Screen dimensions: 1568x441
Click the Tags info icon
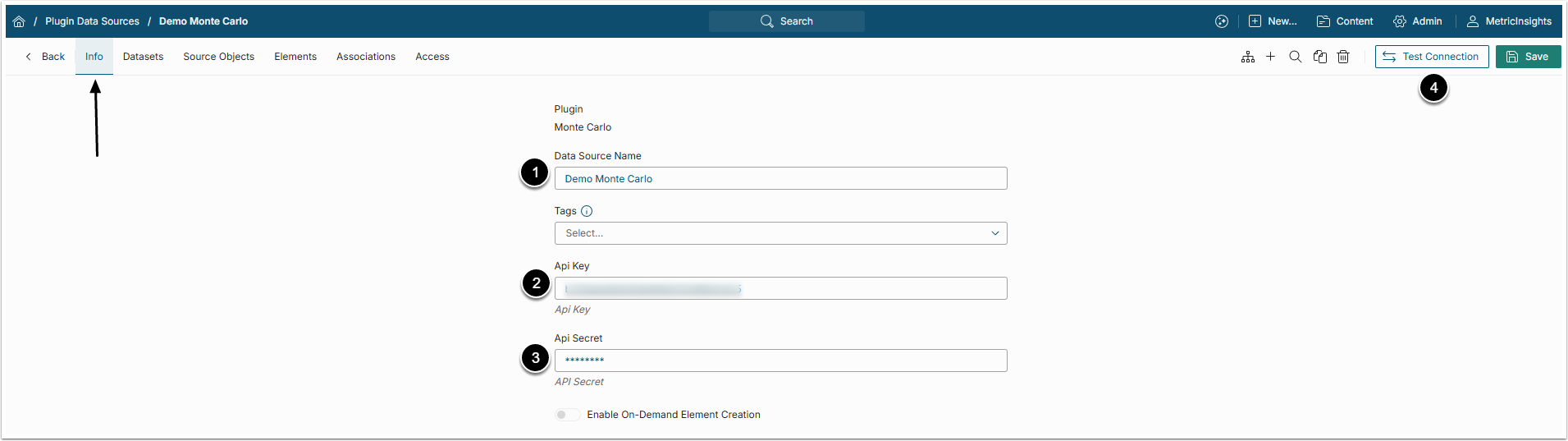pos(587,211)
